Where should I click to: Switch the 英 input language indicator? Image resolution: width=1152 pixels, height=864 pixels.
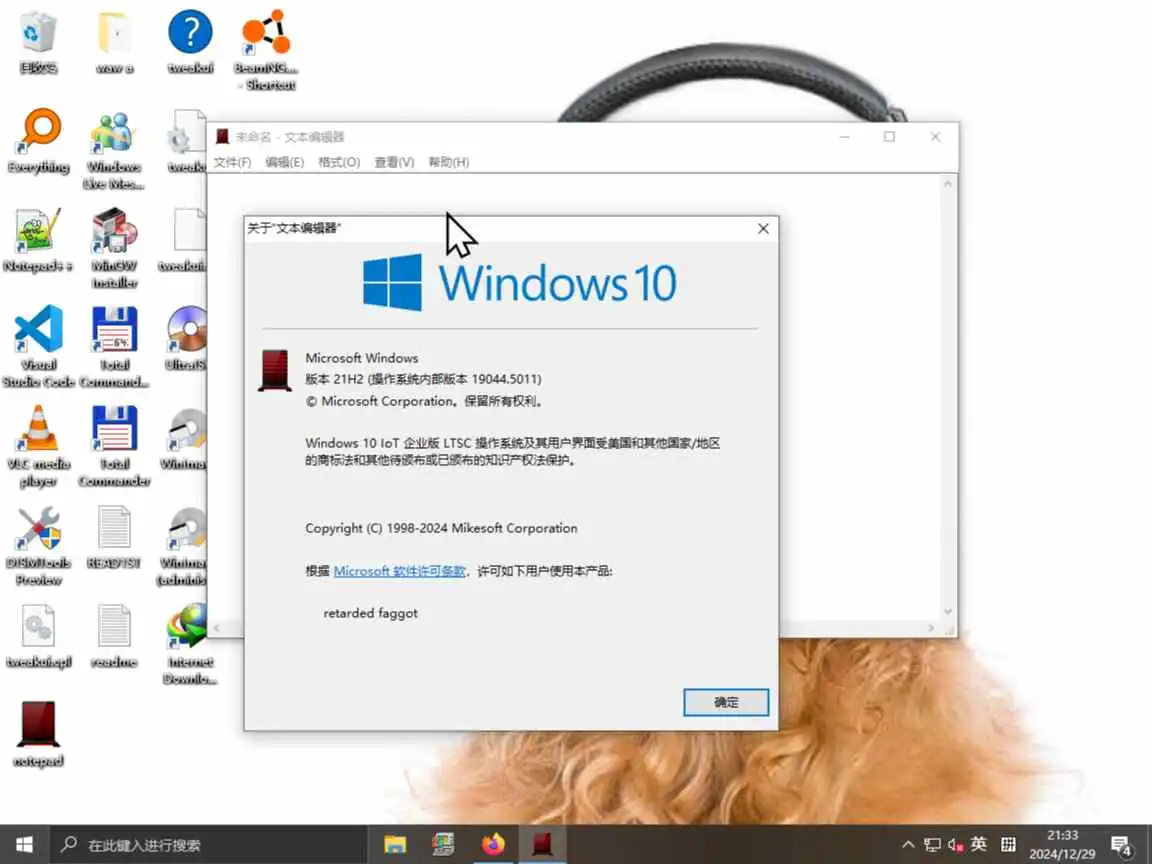[979, 844]
